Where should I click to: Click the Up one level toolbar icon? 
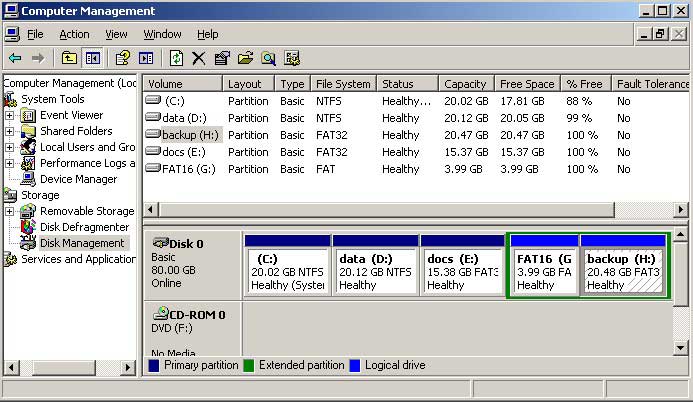pyautogui.click(x=69, y=58)
